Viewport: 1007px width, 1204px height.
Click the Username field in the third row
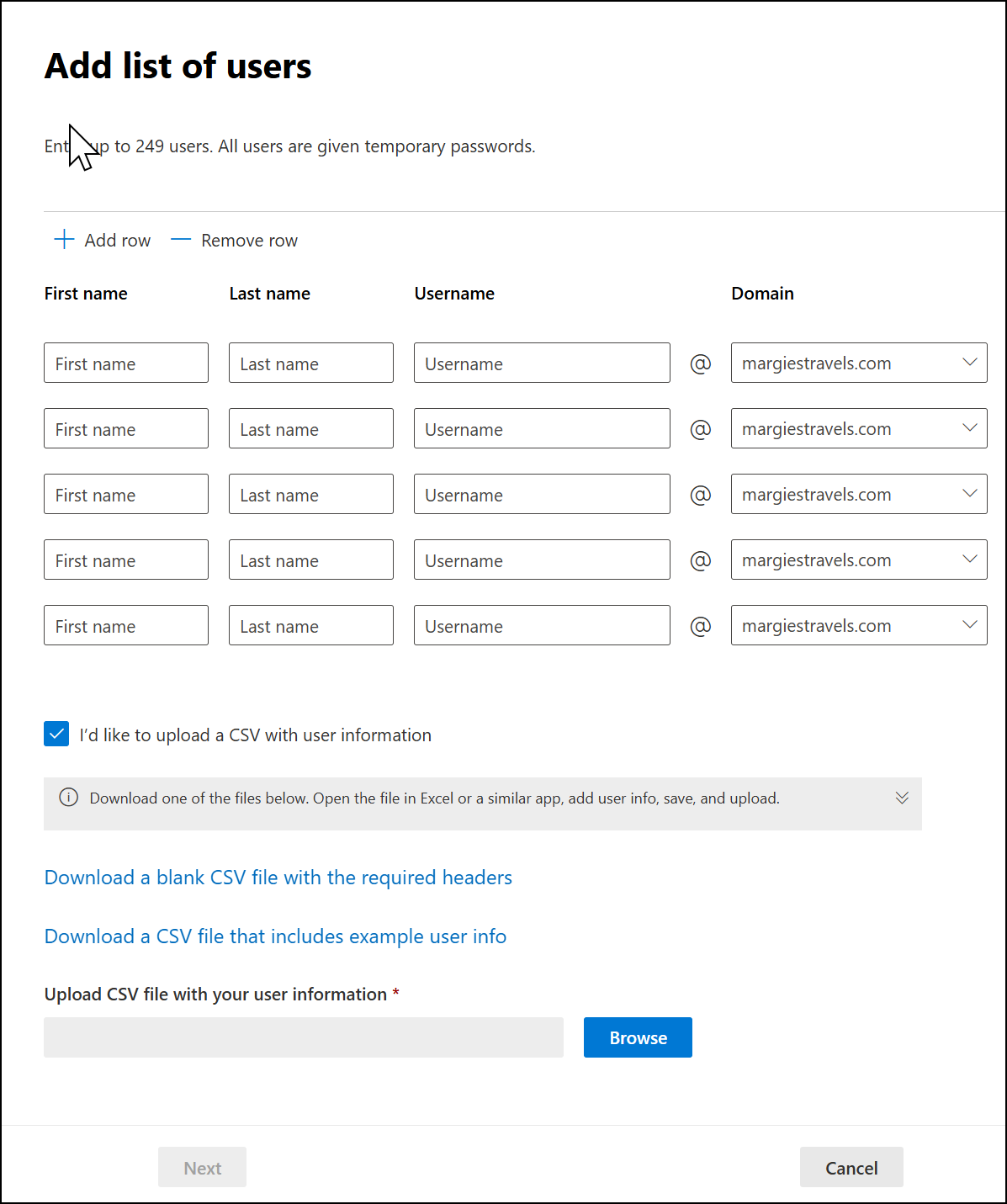tap(542, 494)
